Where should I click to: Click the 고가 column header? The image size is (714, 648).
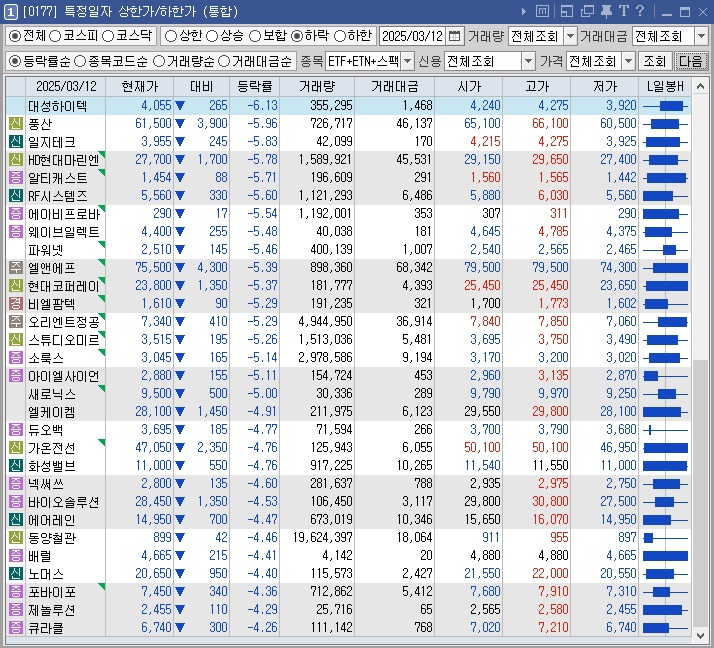(x=536, y=87)
